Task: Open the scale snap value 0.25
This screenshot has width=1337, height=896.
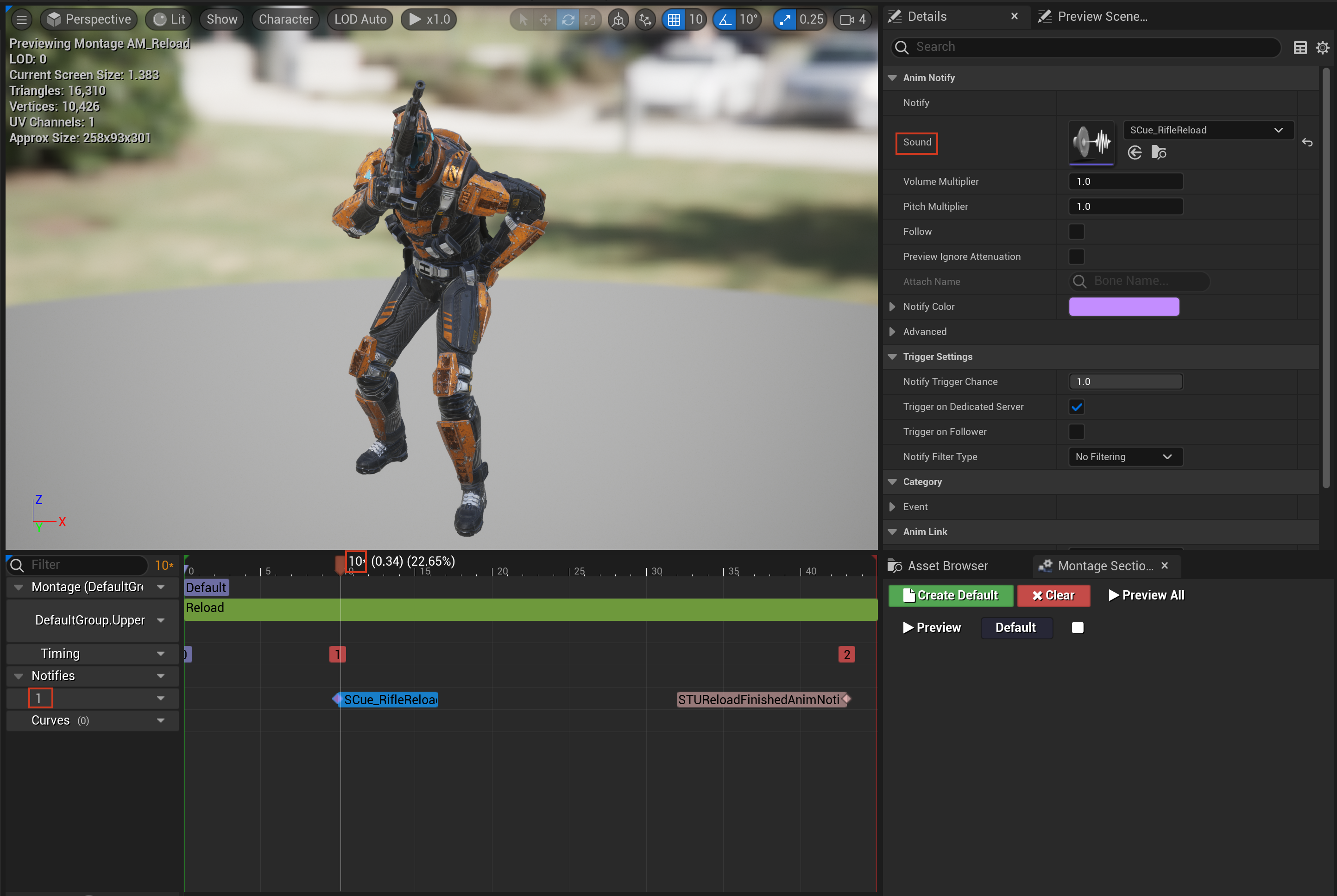Action: 811,19
